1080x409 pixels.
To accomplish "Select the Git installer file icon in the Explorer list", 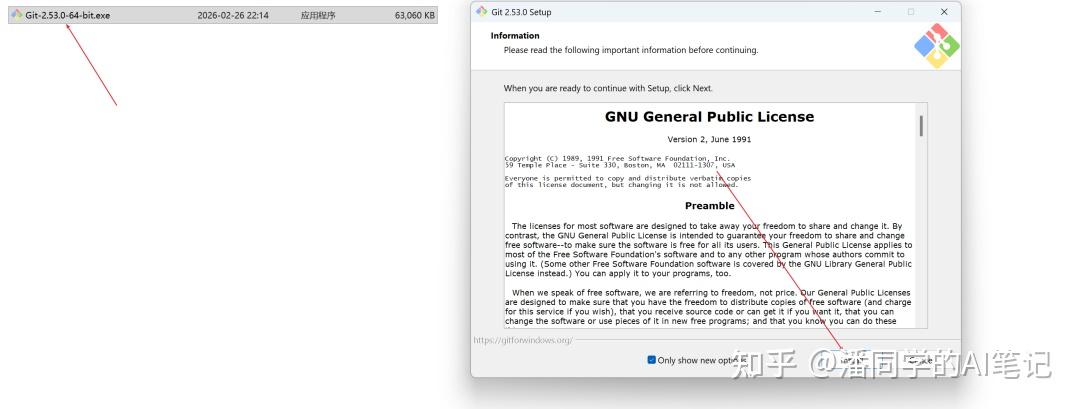I will pyautogui.click(x=17, y=15).
